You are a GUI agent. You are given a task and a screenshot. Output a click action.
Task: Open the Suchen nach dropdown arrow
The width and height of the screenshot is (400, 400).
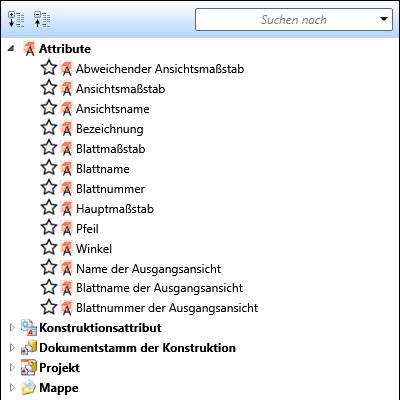click(x=384, y=19)
